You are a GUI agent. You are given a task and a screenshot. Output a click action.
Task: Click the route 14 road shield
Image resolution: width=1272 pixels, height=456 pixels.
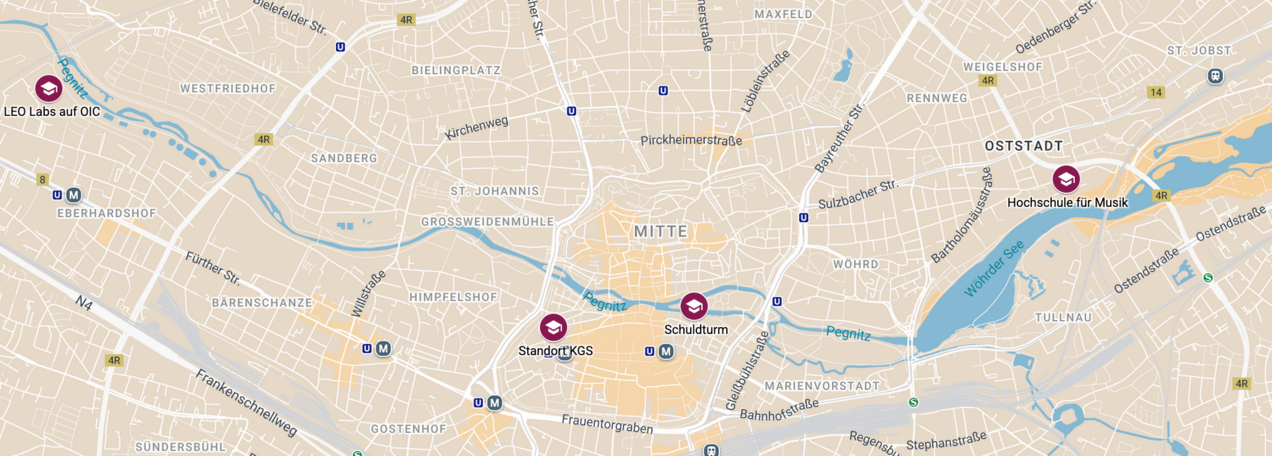[x=1156, y=92]
